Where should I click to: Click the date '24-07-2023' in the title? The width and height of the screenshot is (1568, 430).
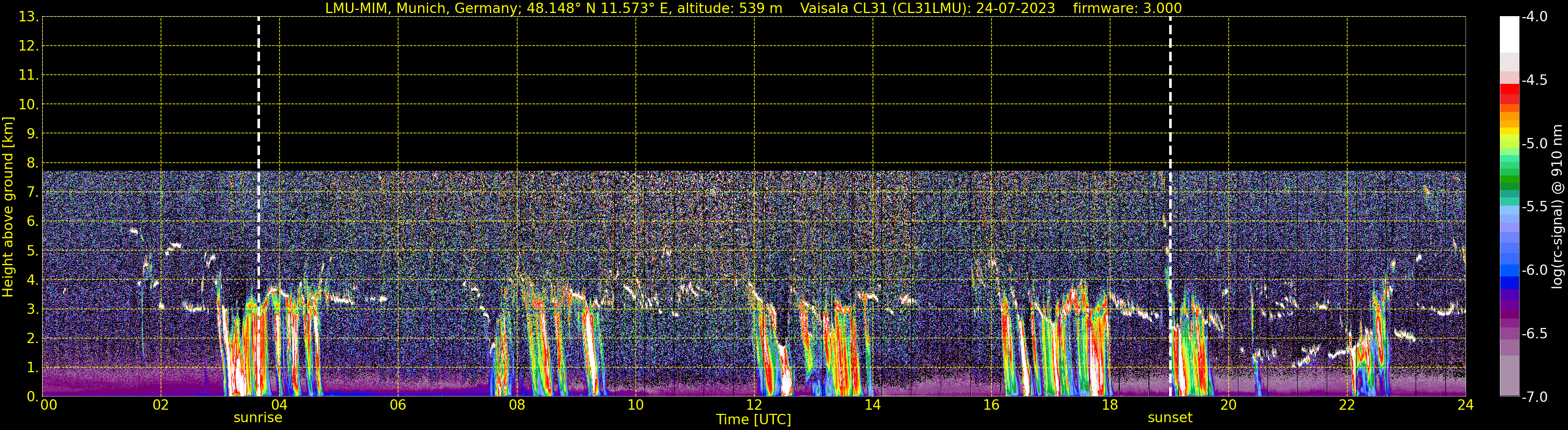tap(1016, 8)
